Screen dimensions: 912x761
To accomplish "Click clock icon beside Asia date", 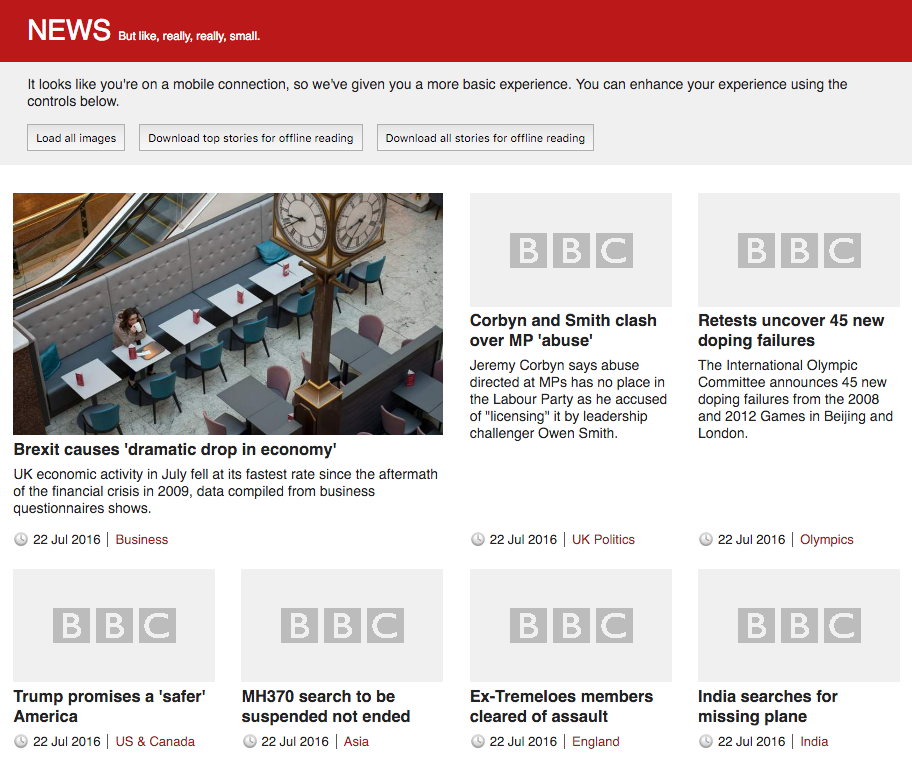I will pos(250,741).
